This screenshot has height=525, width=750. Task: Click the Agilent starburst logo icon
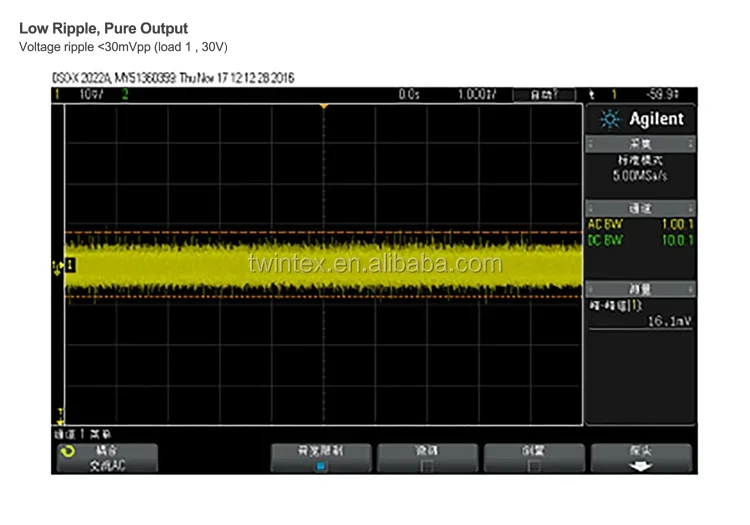point(606,120)
